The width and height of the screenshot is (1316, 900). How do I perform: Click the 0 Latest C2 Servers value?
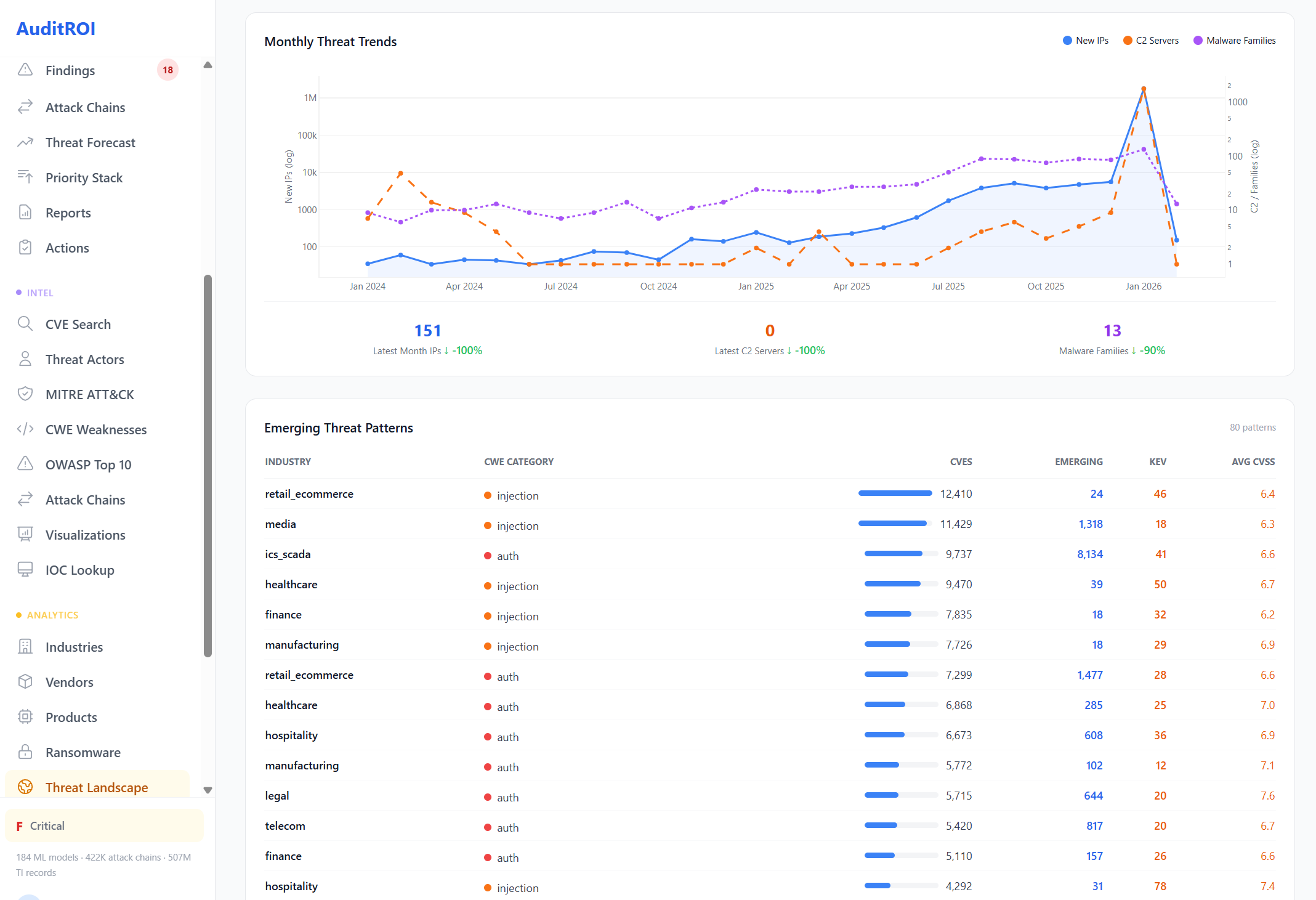point(770,331)
